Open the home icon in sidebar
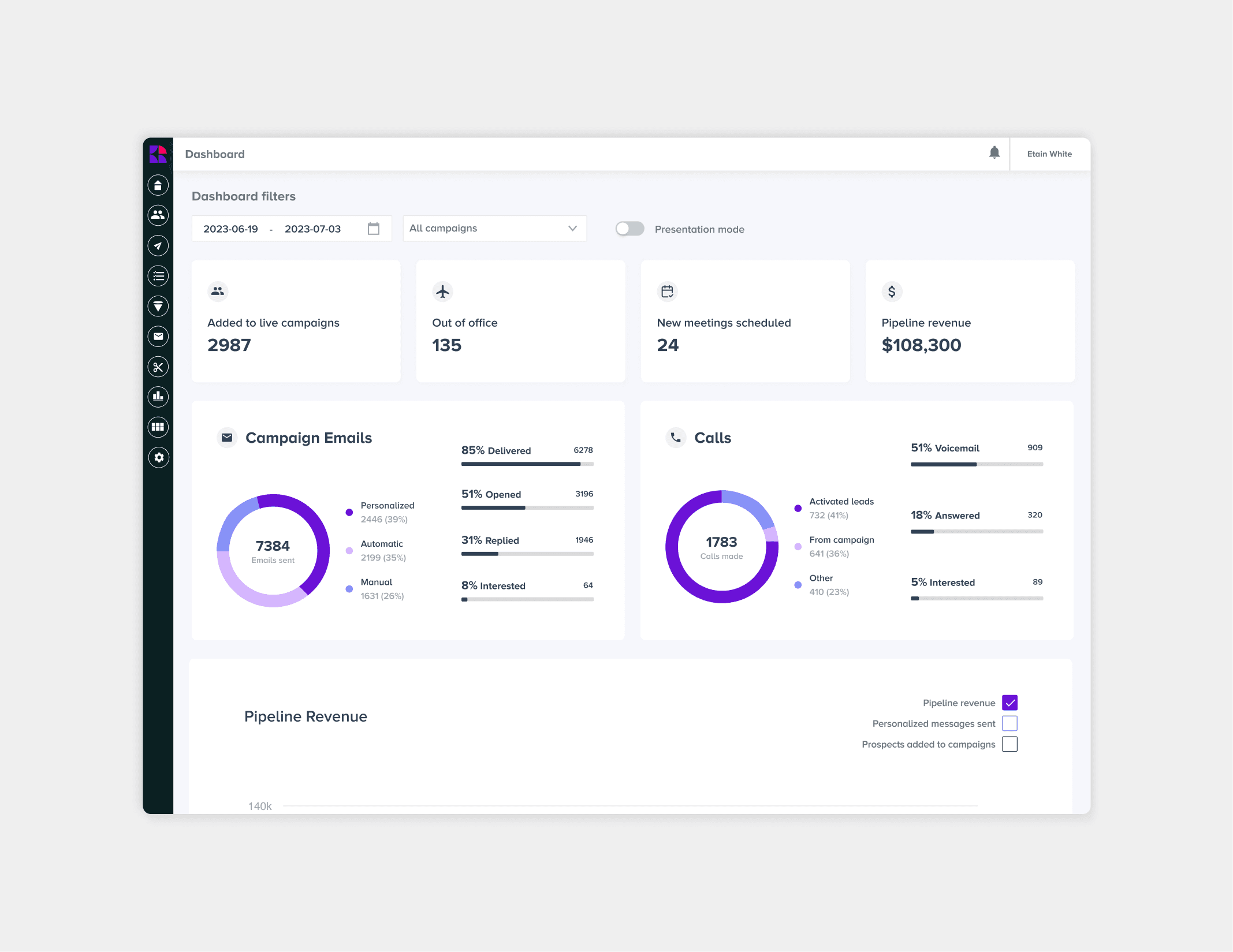 [158, 185]
